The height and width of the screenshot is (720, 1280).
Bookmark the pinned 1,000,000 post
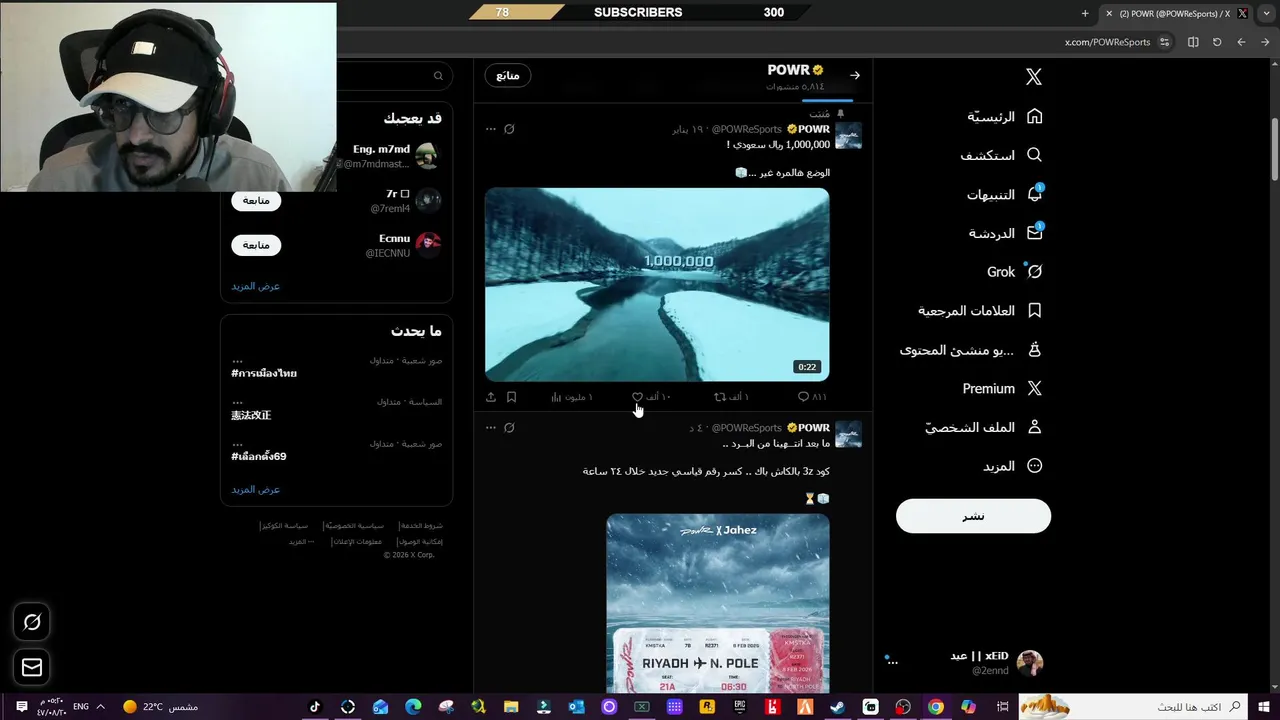pos(511,397)
